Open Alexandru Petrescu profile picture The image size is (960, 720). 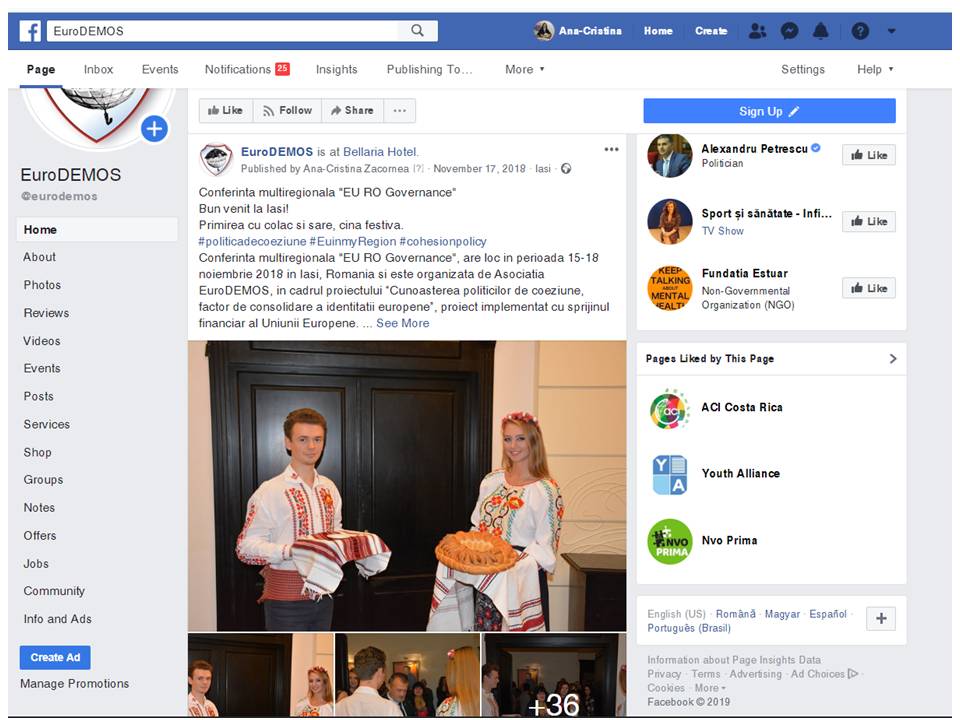click(670, 156)
